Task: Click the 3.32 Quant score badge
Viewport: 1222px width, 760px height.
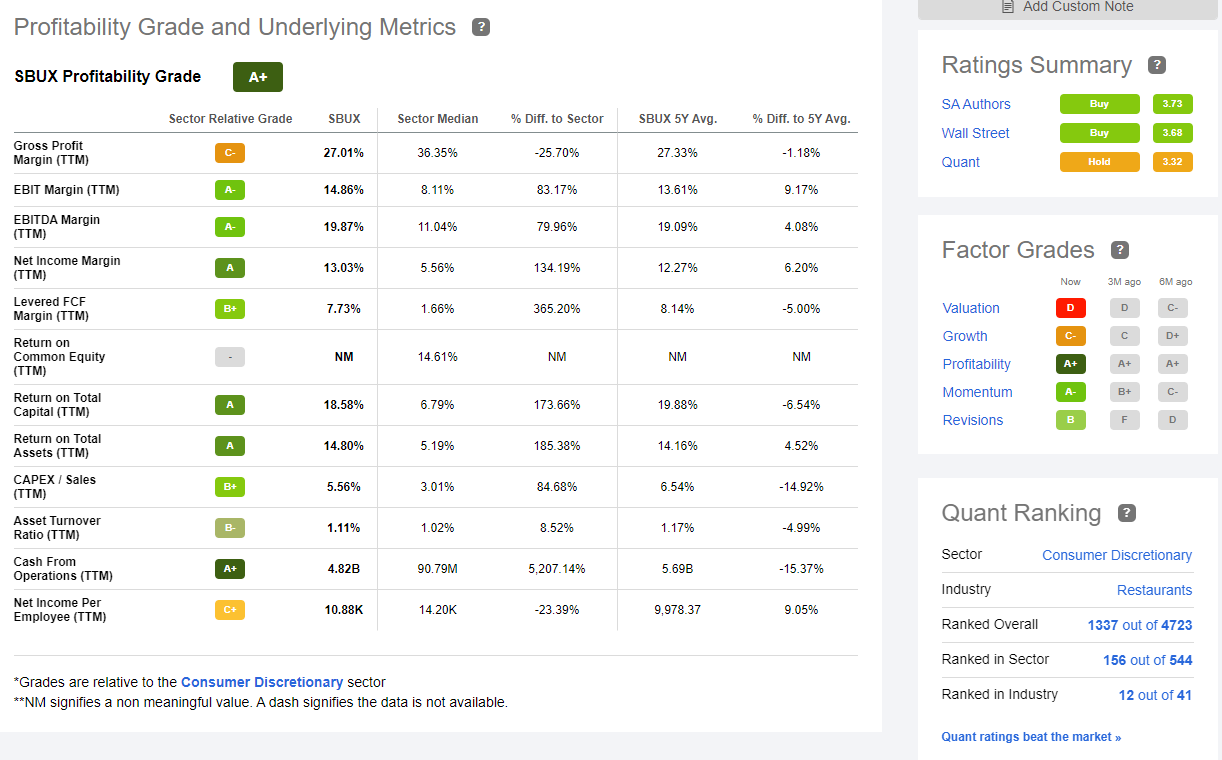Action: coord(1172,162)
